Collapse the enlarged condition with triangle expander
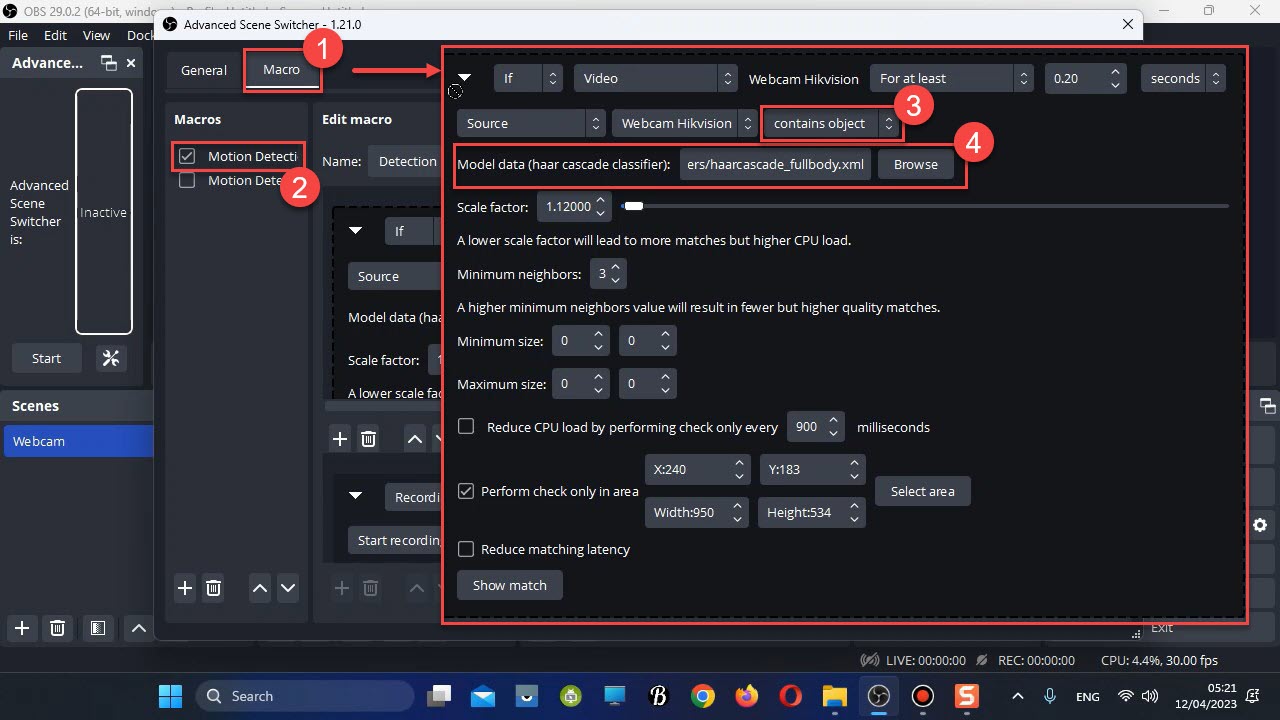The width and height of the screenshot is (1280, 720). tap(465, 78)
